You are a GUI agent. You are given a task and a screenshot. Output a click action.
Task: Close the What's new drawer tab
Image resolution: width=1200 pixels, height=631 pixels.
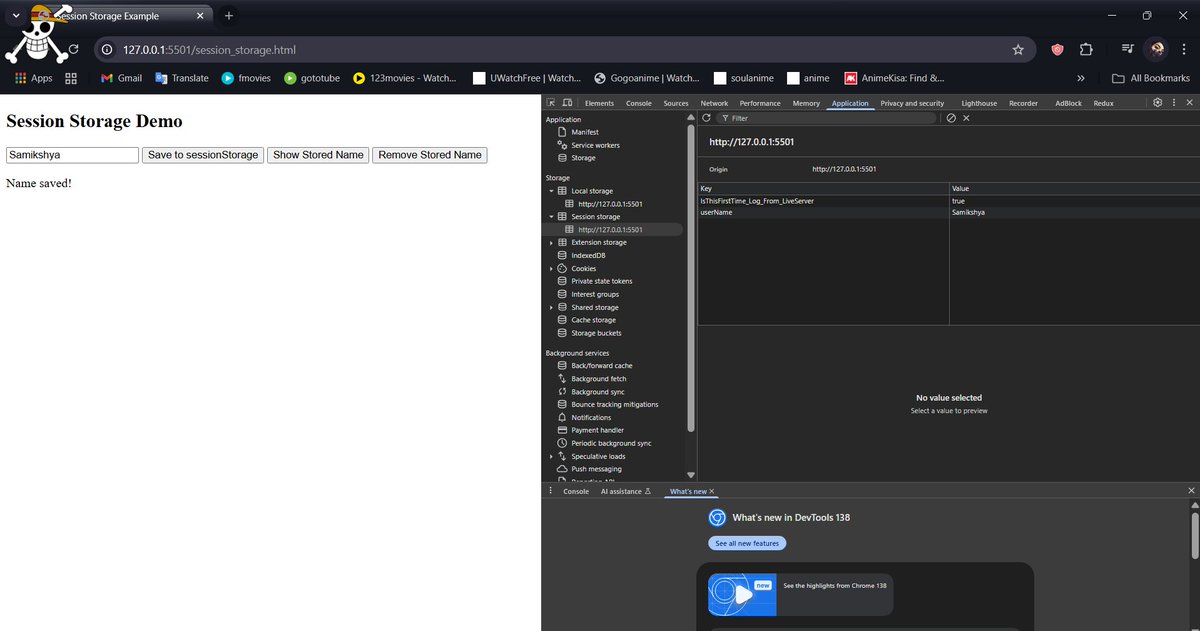tap(712, 491)
